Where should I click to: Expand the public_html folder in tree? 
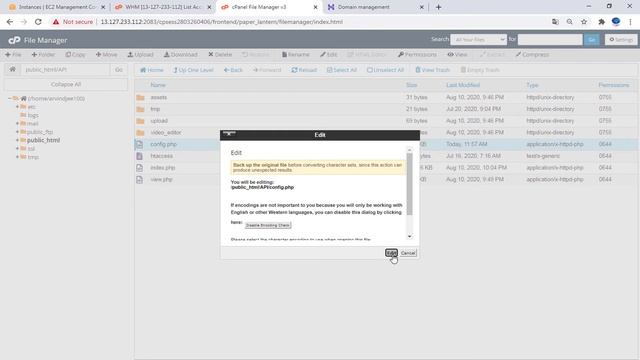[x=17, y=140]
